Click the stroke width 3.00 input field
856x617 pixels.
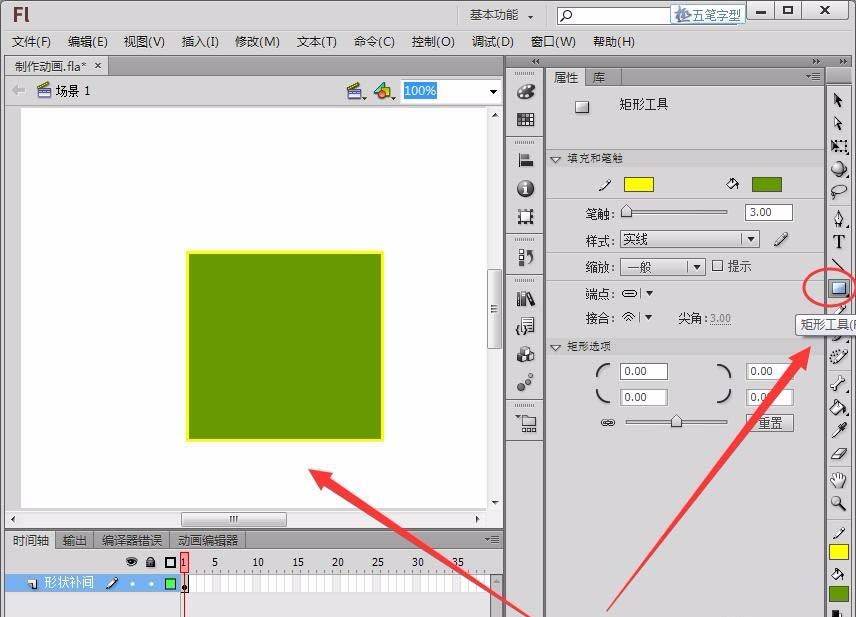tap(768, 212)
